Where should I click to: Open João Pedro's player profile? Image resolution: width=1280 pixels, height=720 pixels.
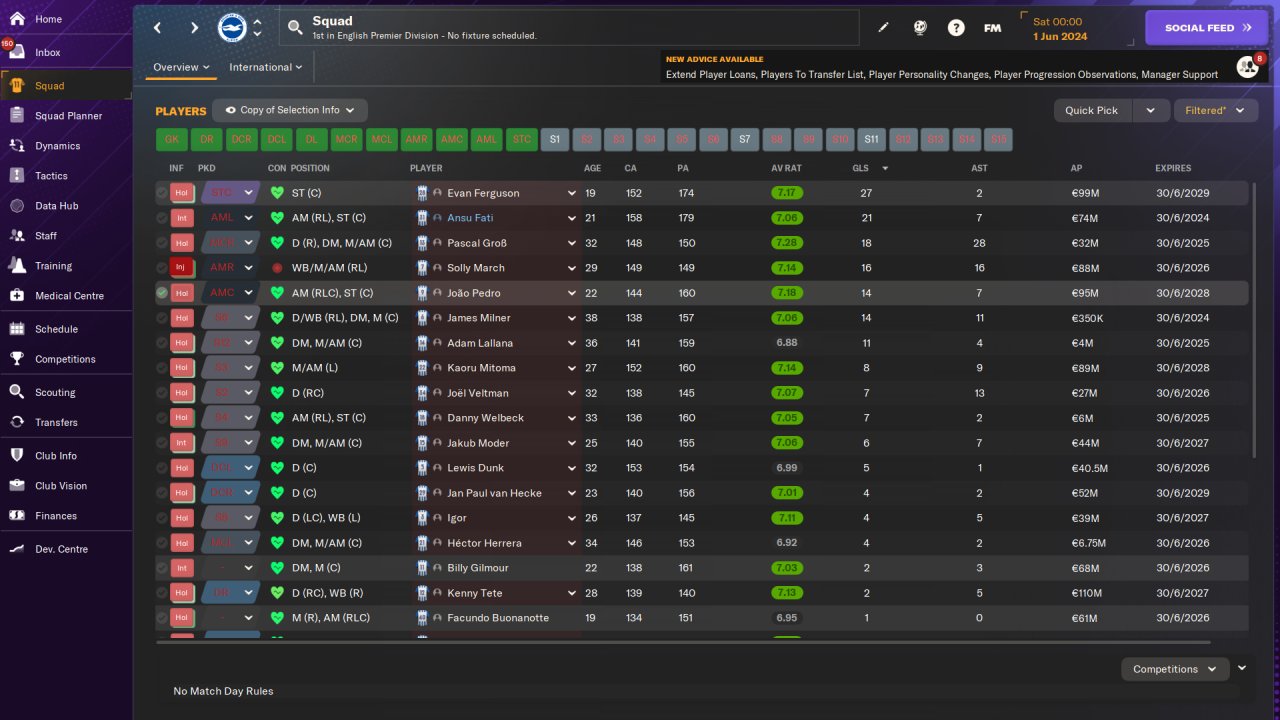coord(474,293)
